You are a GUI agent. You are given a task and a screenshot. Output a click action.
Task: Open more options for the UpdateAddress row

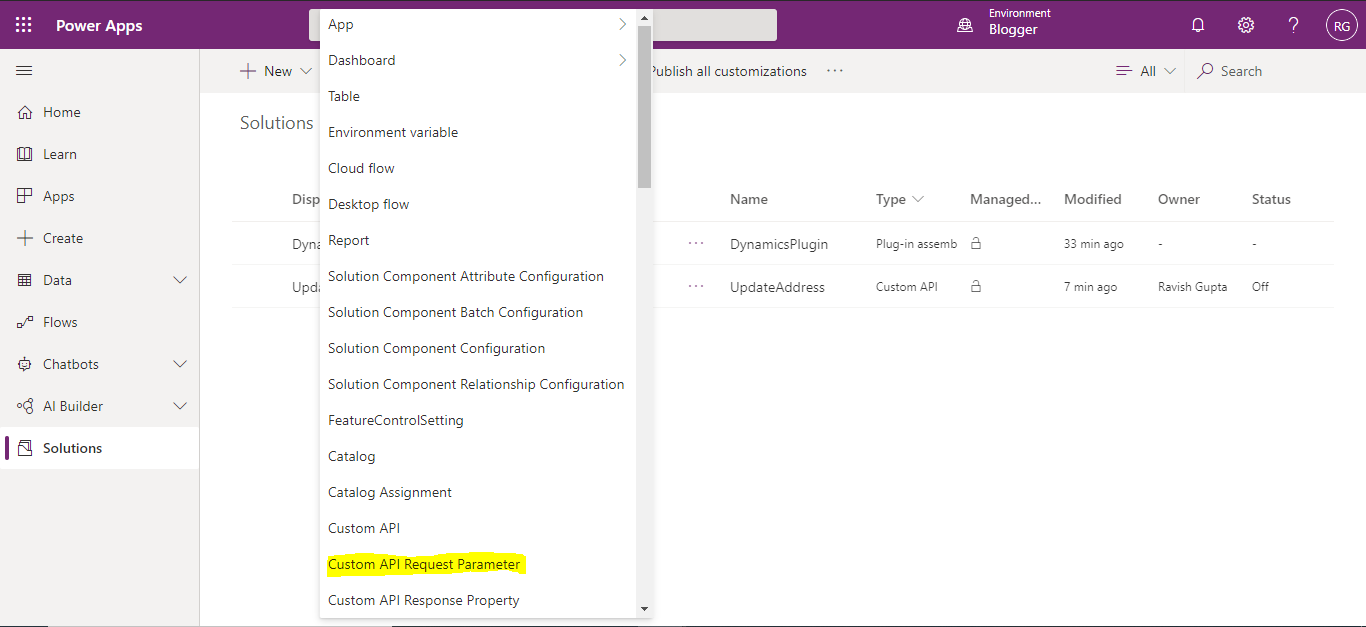(696, 286)
